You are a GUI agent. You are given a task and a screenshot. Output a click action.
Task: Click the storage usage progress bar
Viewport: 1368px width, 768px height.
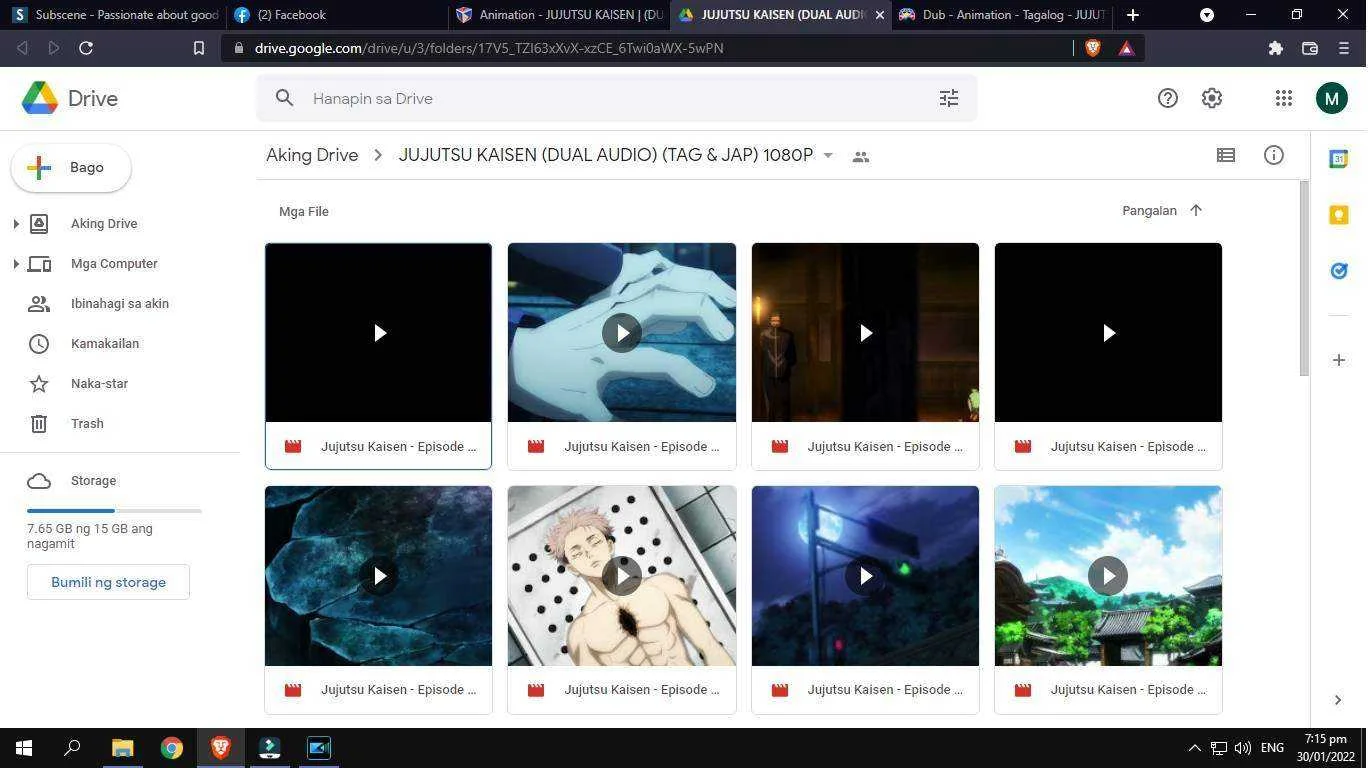(114, 511)
